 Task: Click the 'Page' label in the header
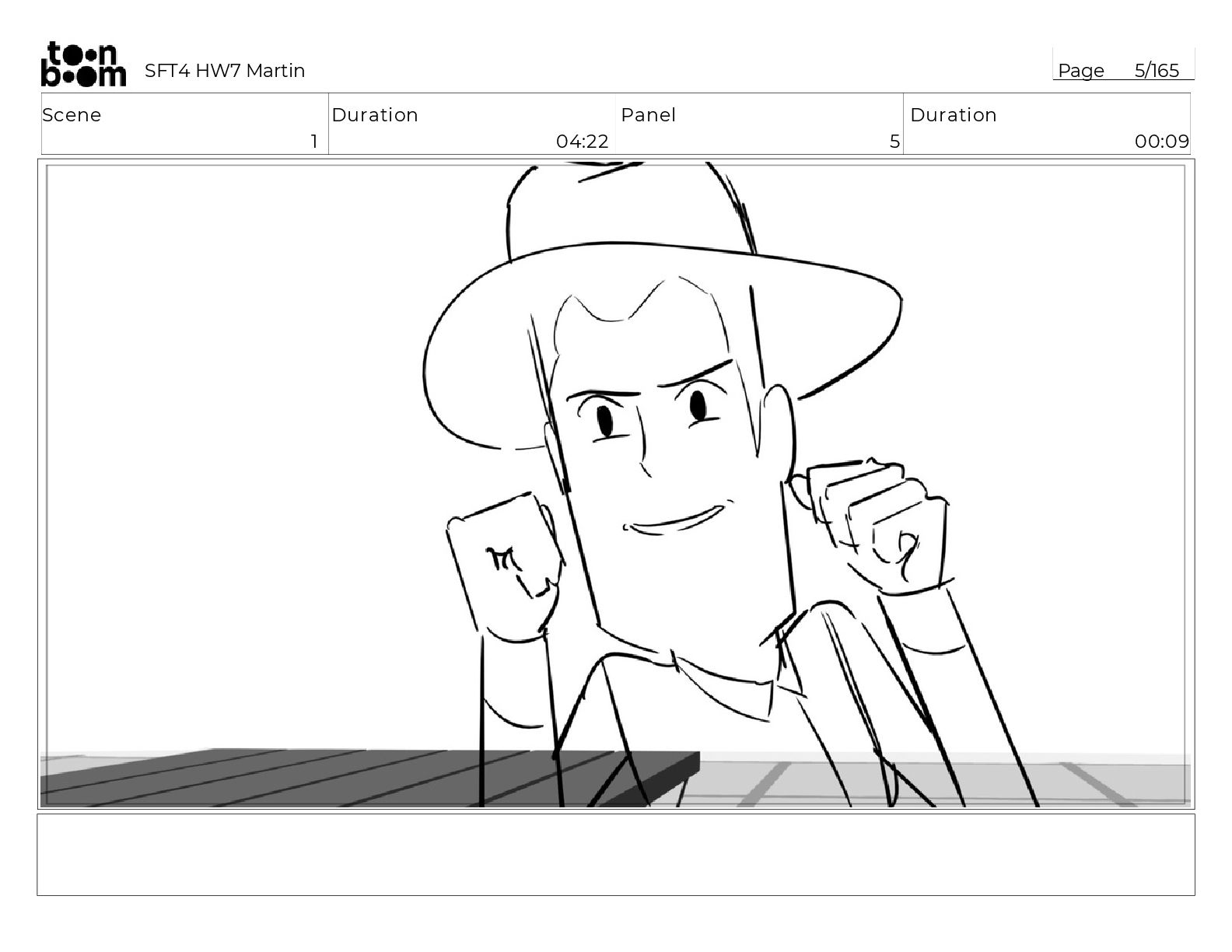(1080, 71)
